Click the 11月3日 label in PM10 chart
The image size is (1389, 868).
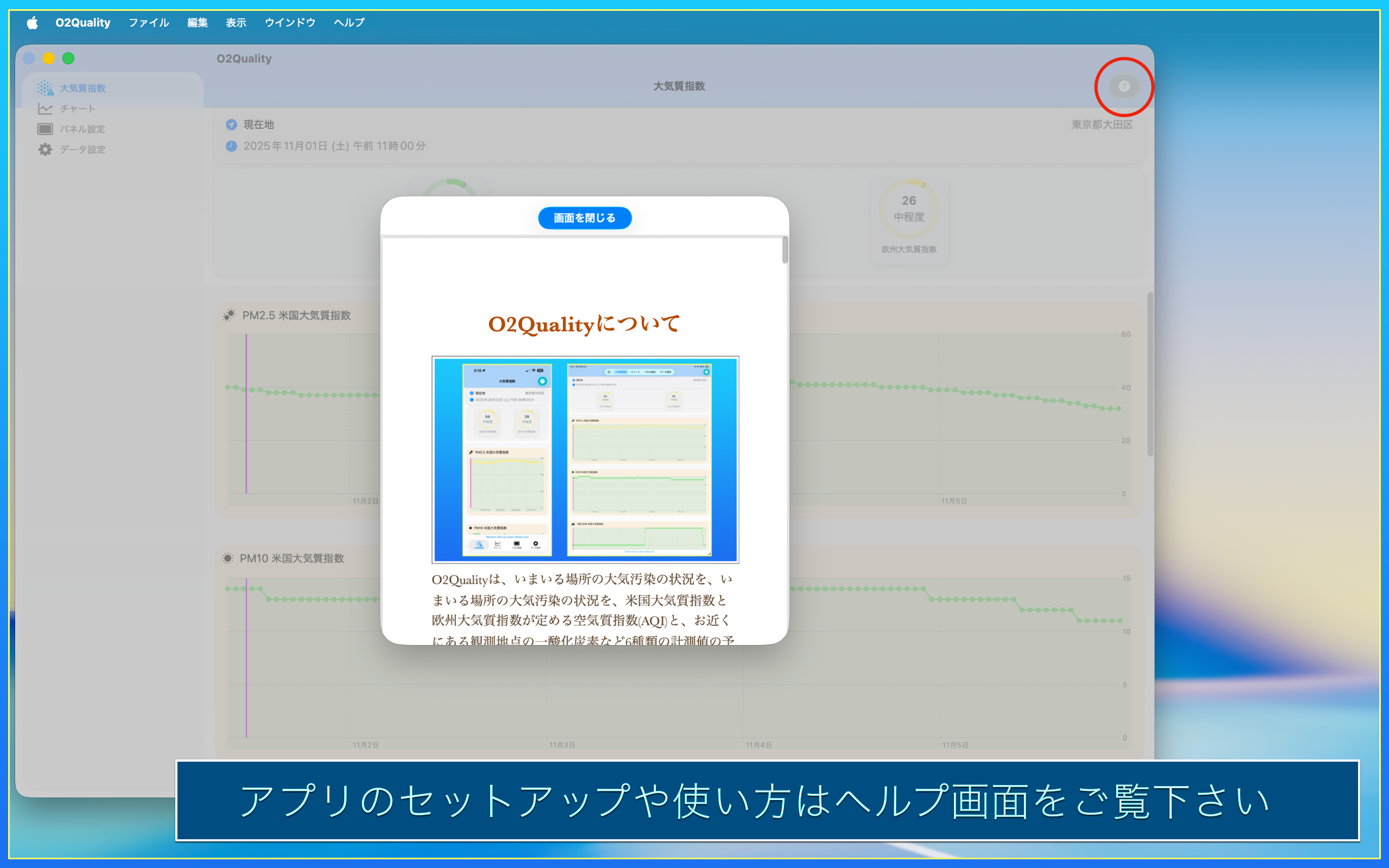click(x=562, y=745)
